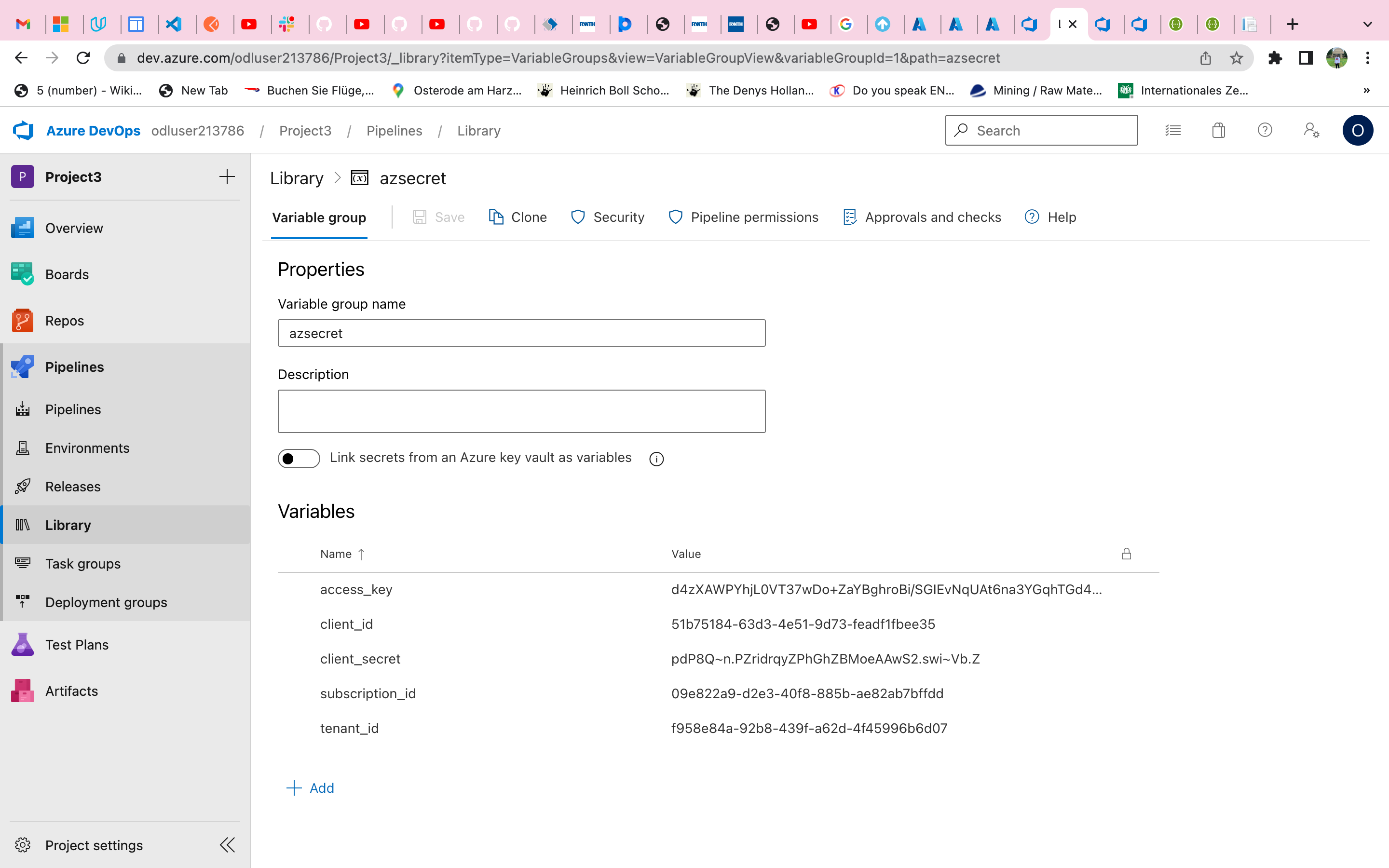Click inside the Description text field
The width and height of the screenshot is (1389, 868).
coord(520,411)
